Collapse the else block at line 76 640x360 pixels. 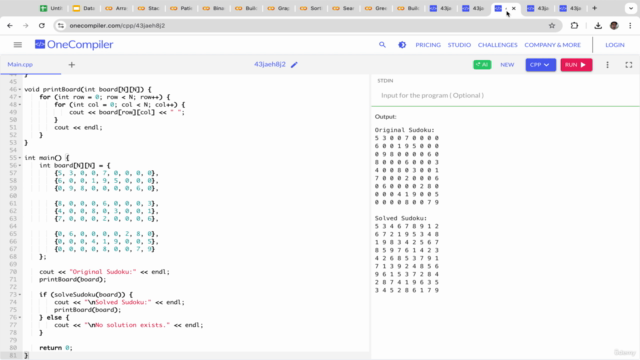click(x=20, y=318)
